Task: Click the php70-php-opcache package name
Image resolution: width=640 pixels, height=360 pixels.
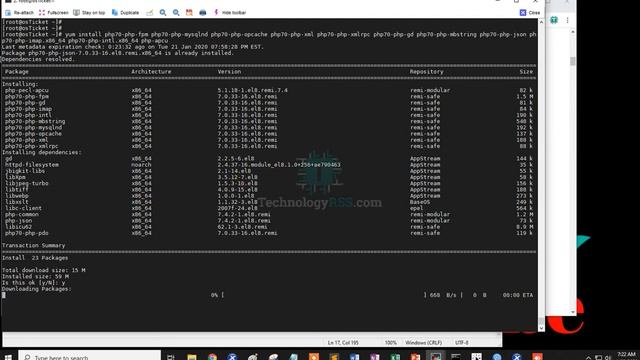Action: (x=33, y=133)
